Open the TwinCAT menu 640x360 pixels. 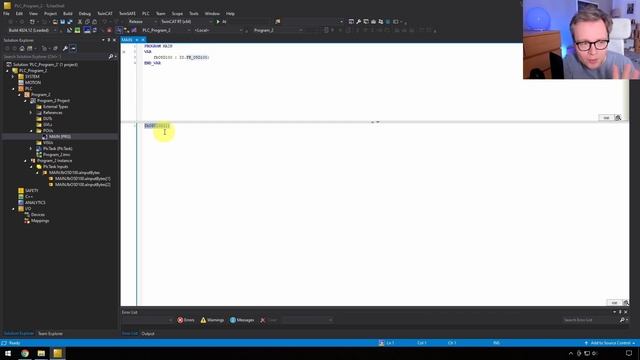pyautogui.click(x=104, y=13)
